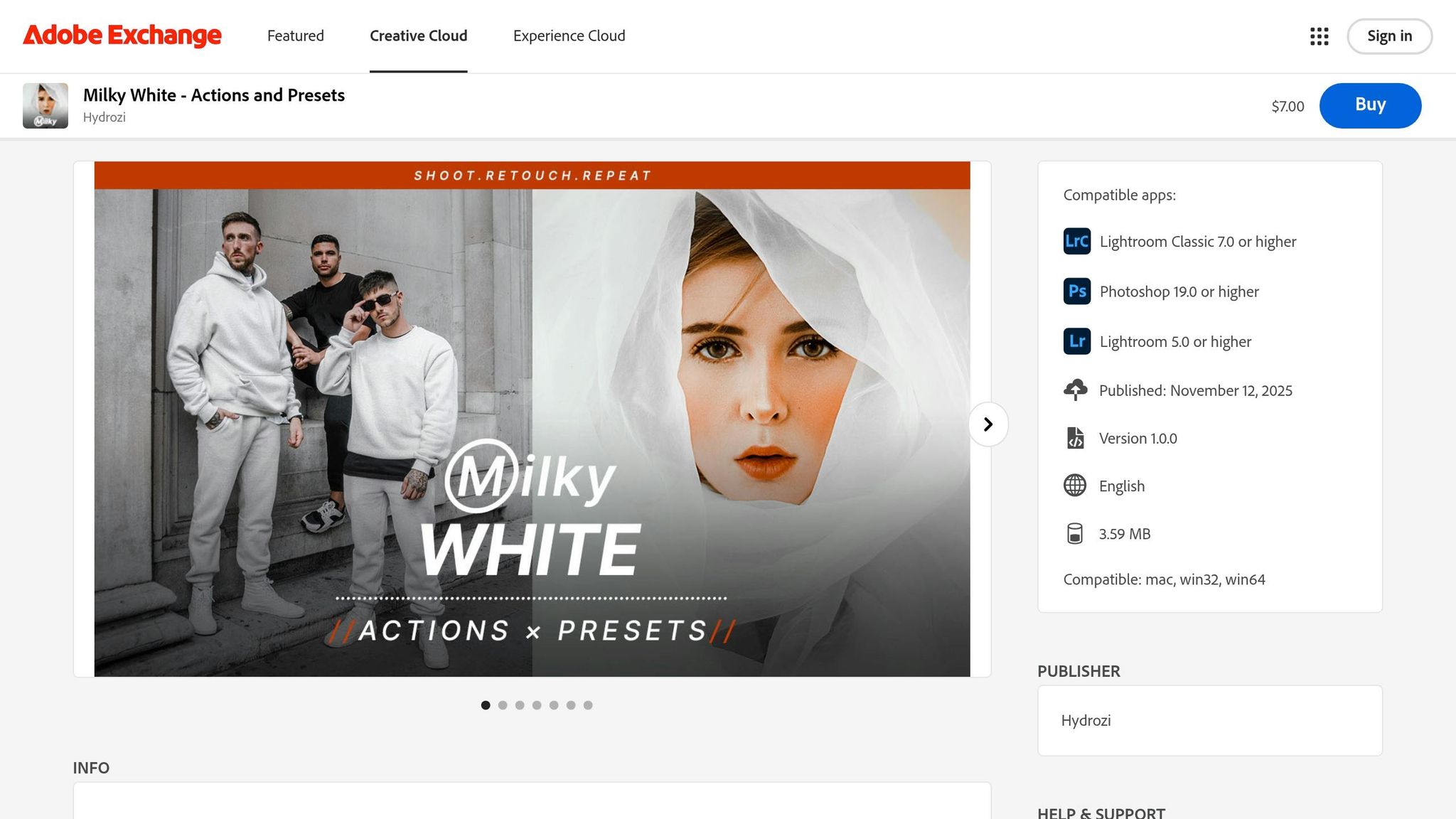Click the blue Buy button
The height and width of the screenshot is (819, 1456).
[x=1371, y=105]
